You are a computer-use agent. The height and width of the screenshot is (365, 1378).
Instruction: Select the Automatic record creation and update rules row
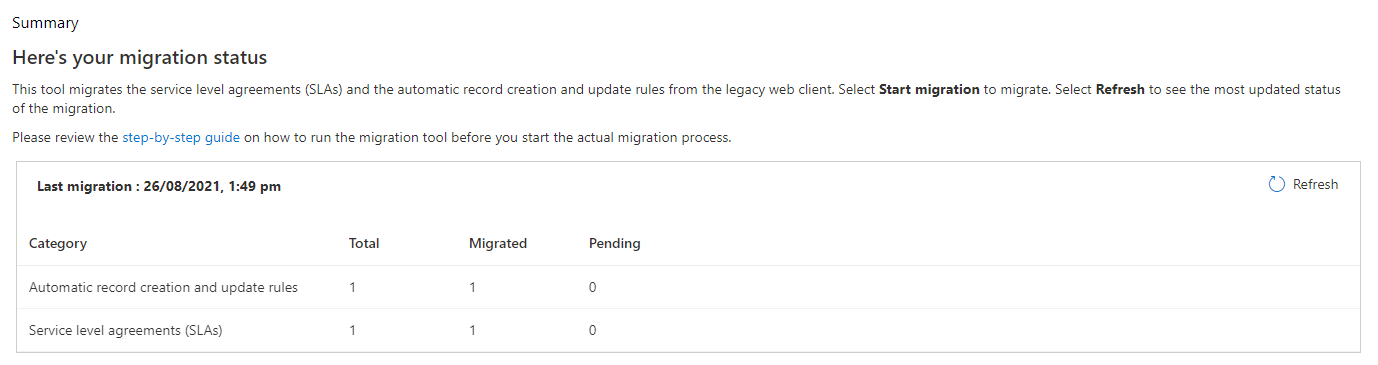pyautogui.click(x=688, y=287)
